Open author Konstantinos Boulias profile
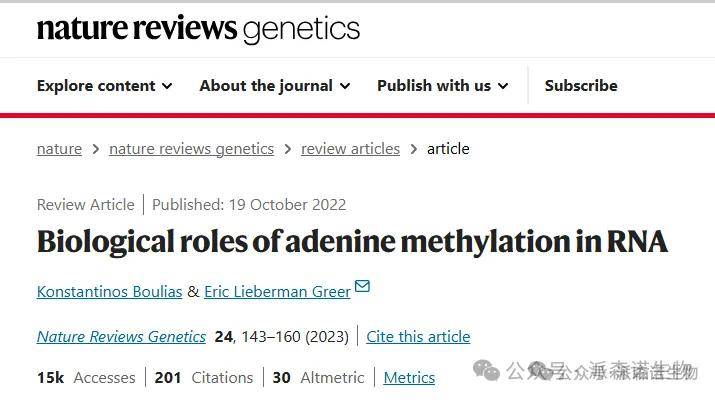 (x=109, y=291)
